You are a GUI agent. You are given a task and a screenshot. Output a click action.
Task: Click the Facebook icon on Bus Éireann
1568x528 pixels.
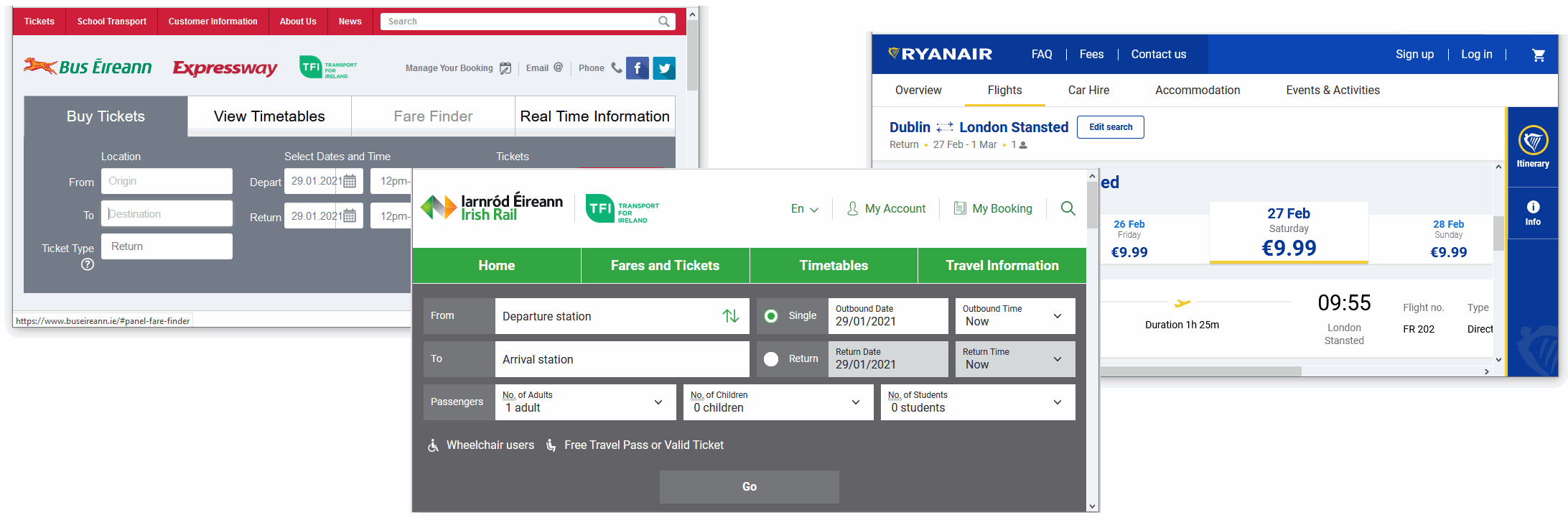coord(637,68)
